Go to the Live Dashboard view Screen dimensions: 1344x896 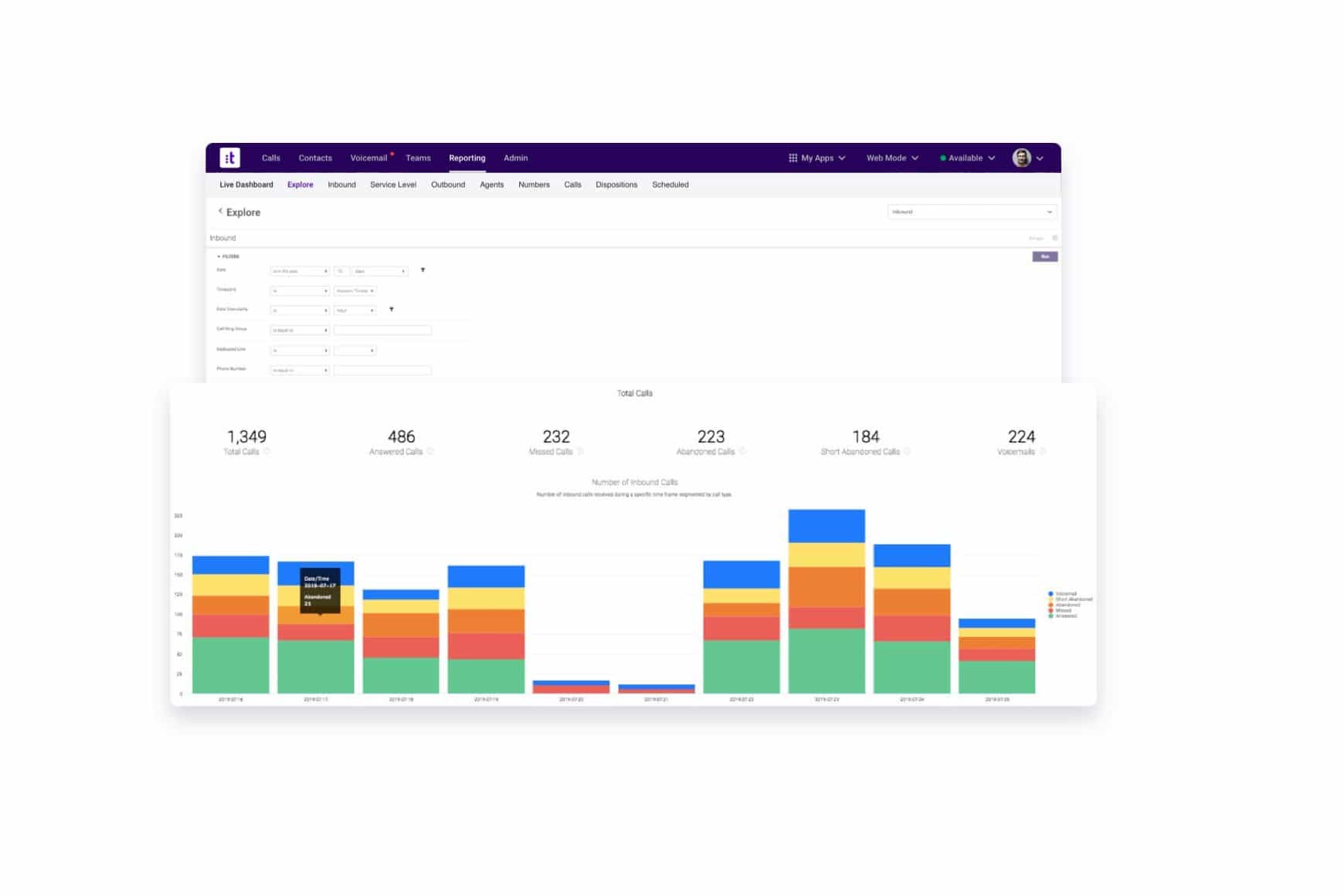coord(246,185)
